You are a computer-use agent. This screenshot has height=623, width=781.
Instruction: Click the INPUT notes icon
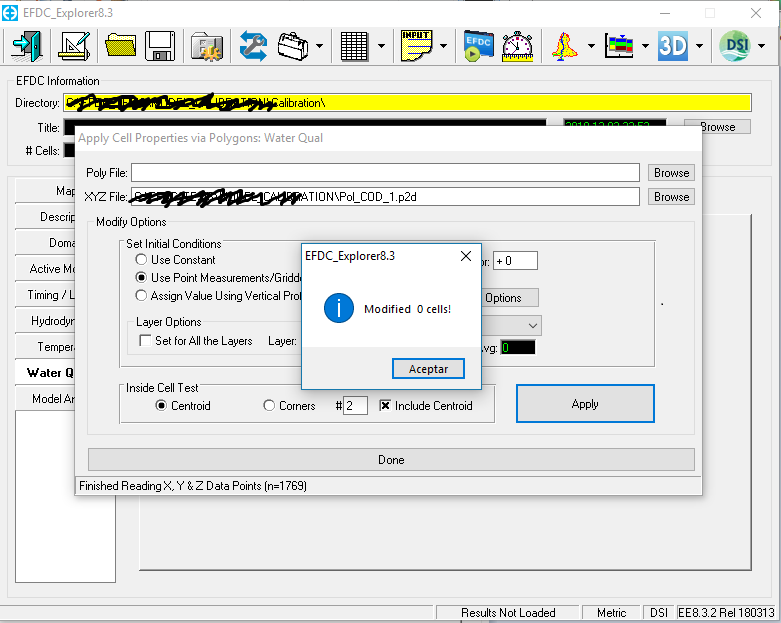tap(416, 46)
